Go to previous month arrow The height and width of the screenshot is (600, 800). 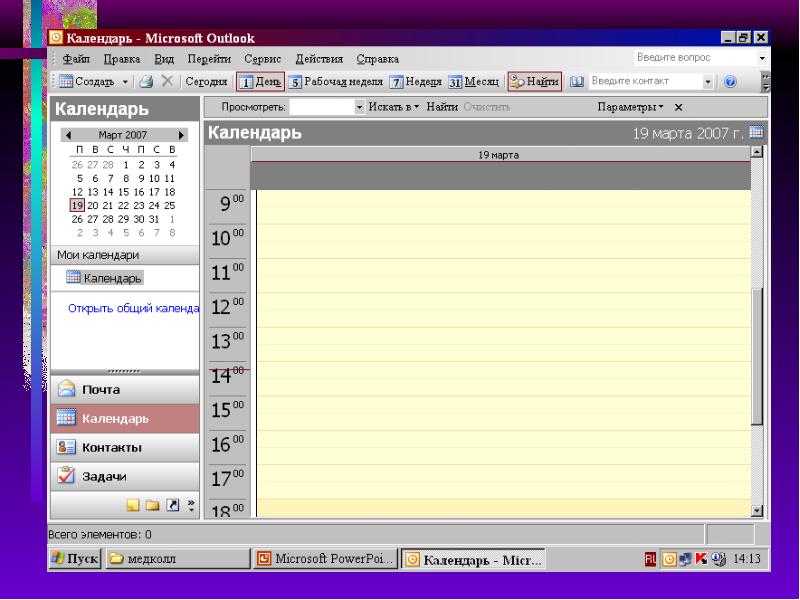[x=68, y=135]
